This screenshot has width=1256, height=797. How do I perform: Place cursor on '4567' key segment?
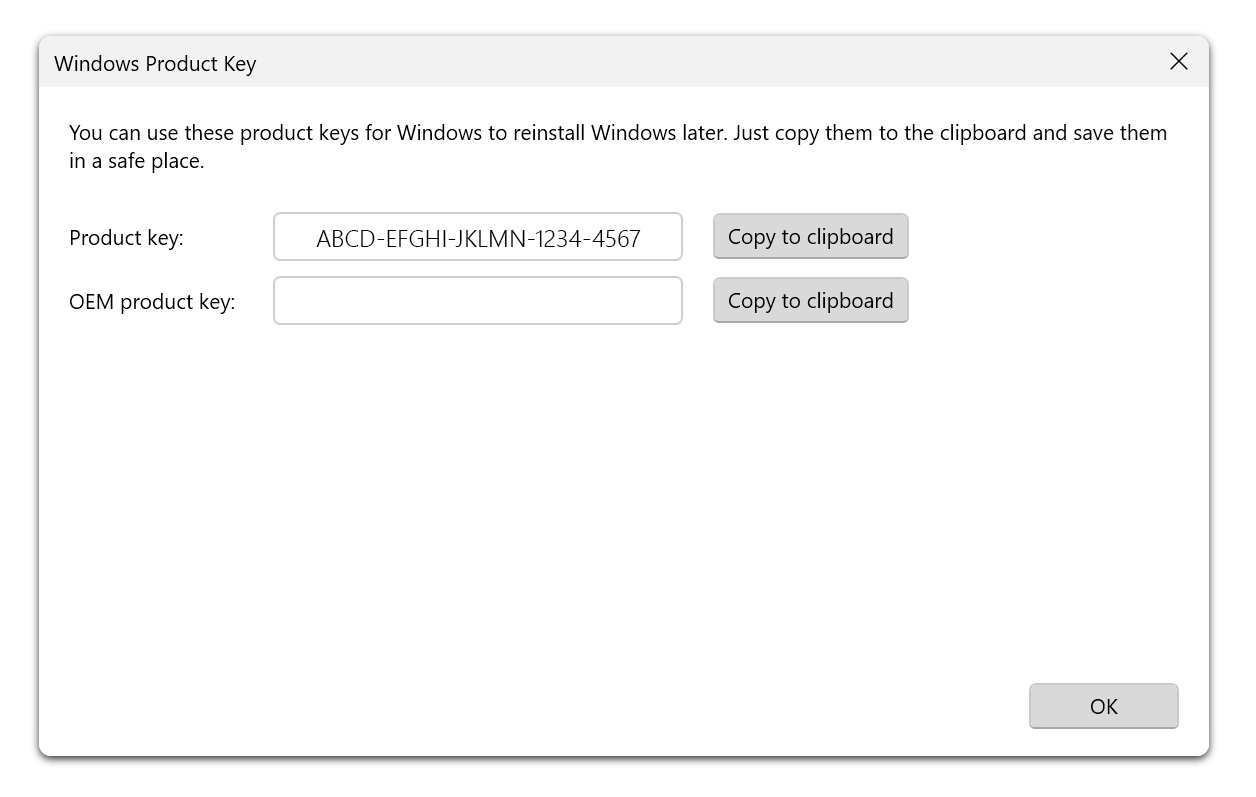(617, 239)
